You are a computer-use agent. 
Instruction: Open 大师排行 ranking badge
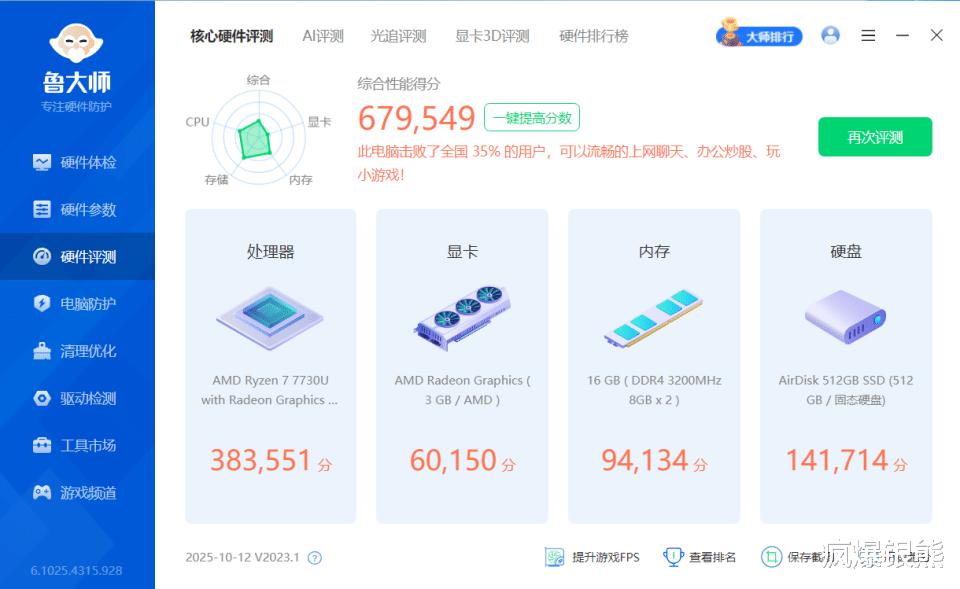tap(759, 33)
